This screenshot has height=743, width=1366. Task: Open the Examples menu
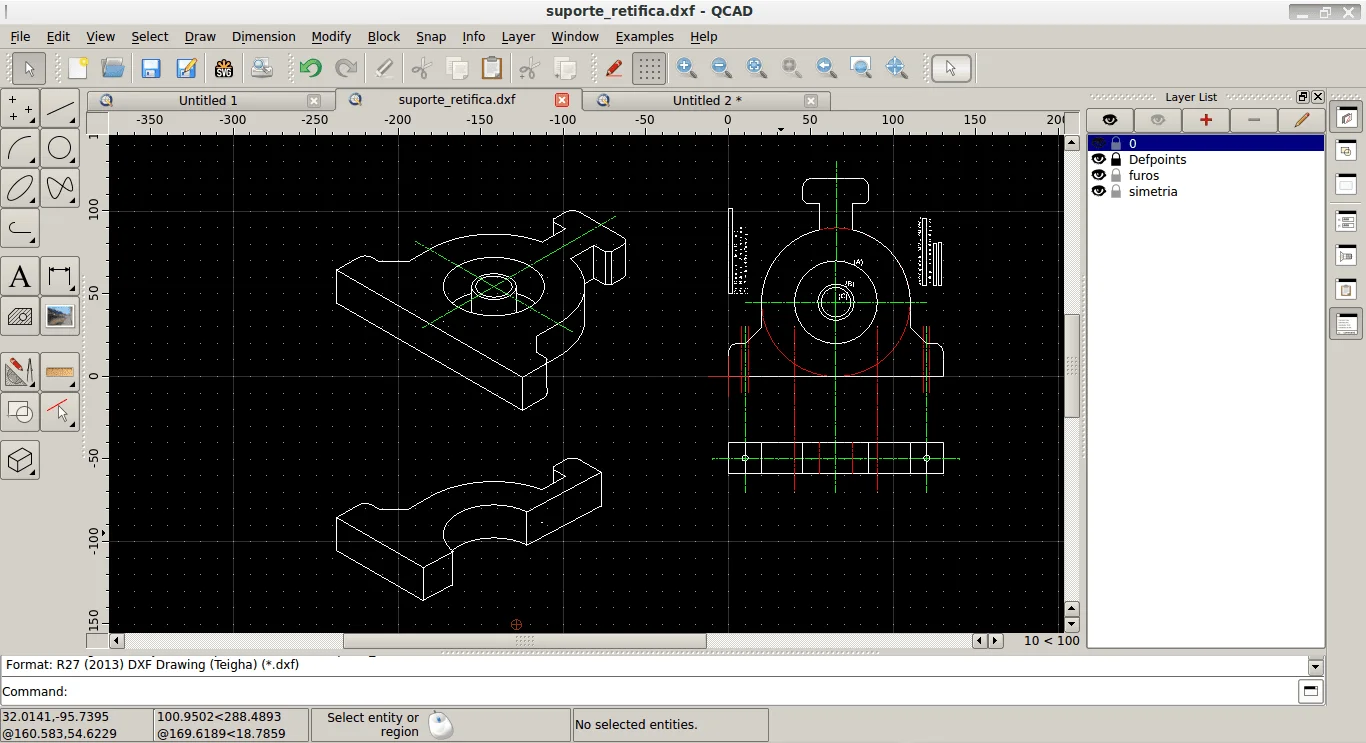click(x=644, y=36)
